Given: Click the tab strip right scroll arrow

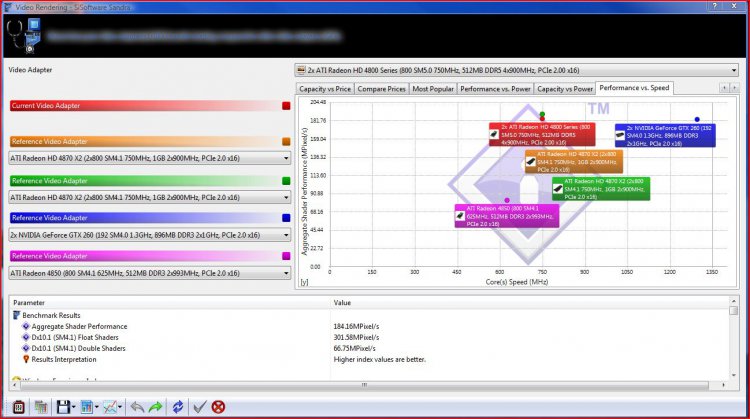Looking at the screenshot, I should (x=735, y=88).
